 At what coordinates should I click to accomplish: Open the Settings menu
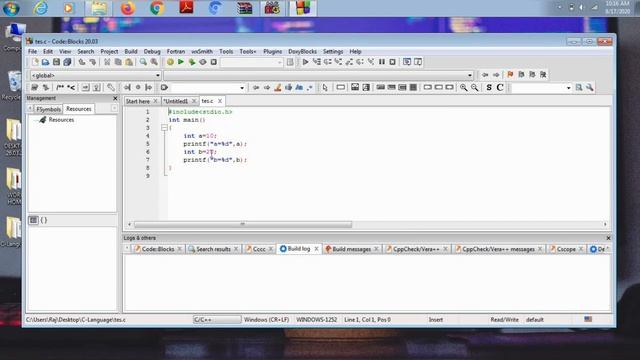click(333, 51)
